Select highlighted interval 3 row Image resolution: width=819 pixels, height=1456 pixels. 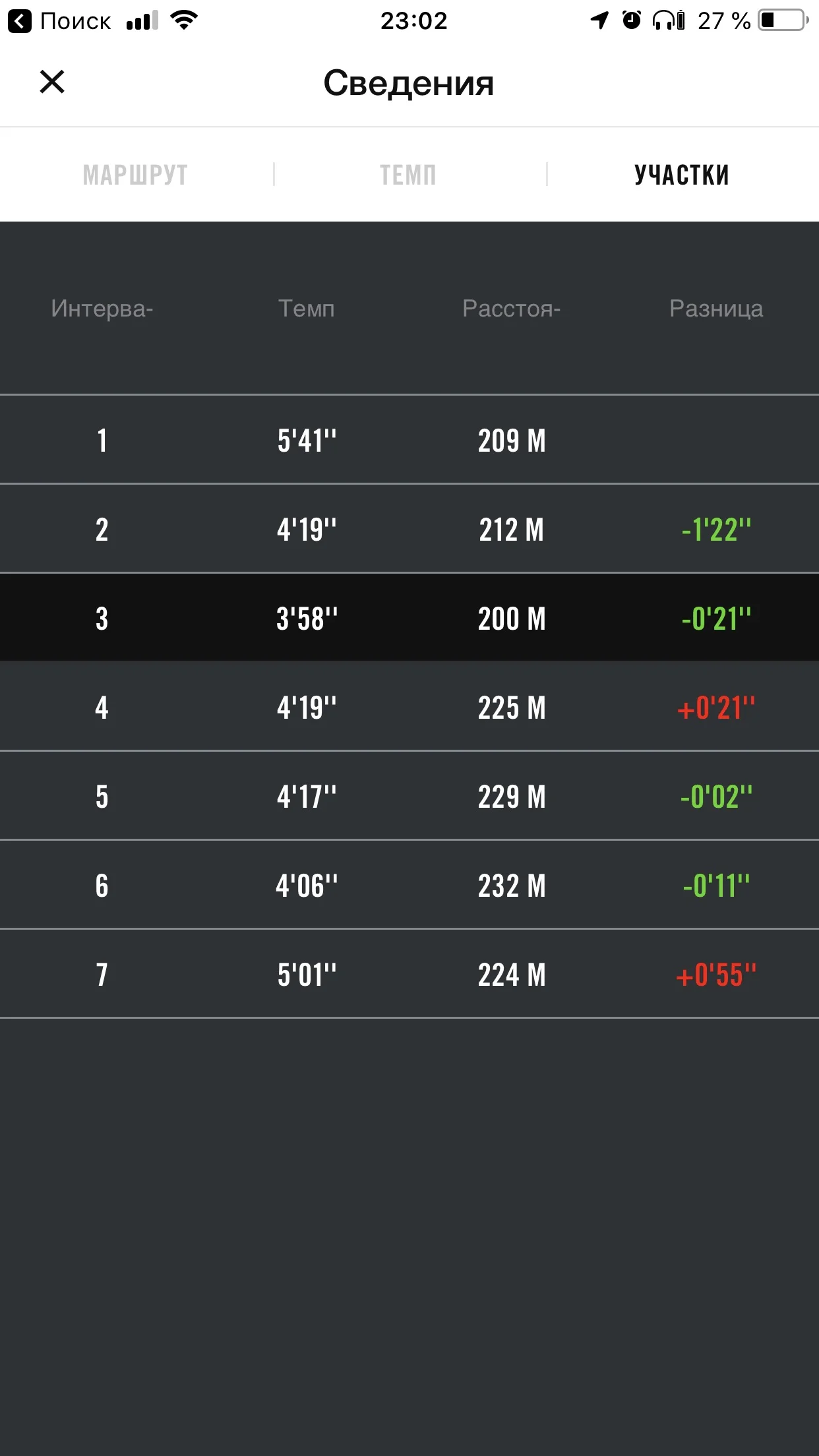(x=409, y=619)
